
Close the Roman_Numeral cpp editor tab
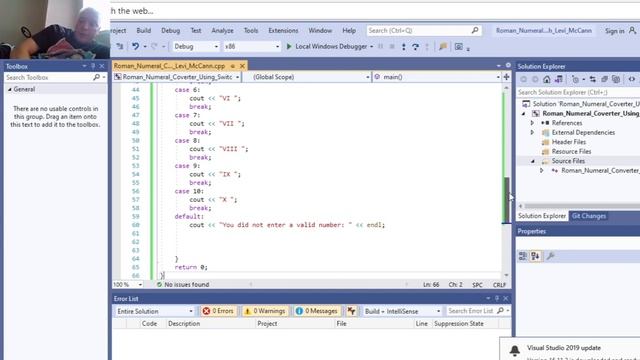(x=242, y=66)
